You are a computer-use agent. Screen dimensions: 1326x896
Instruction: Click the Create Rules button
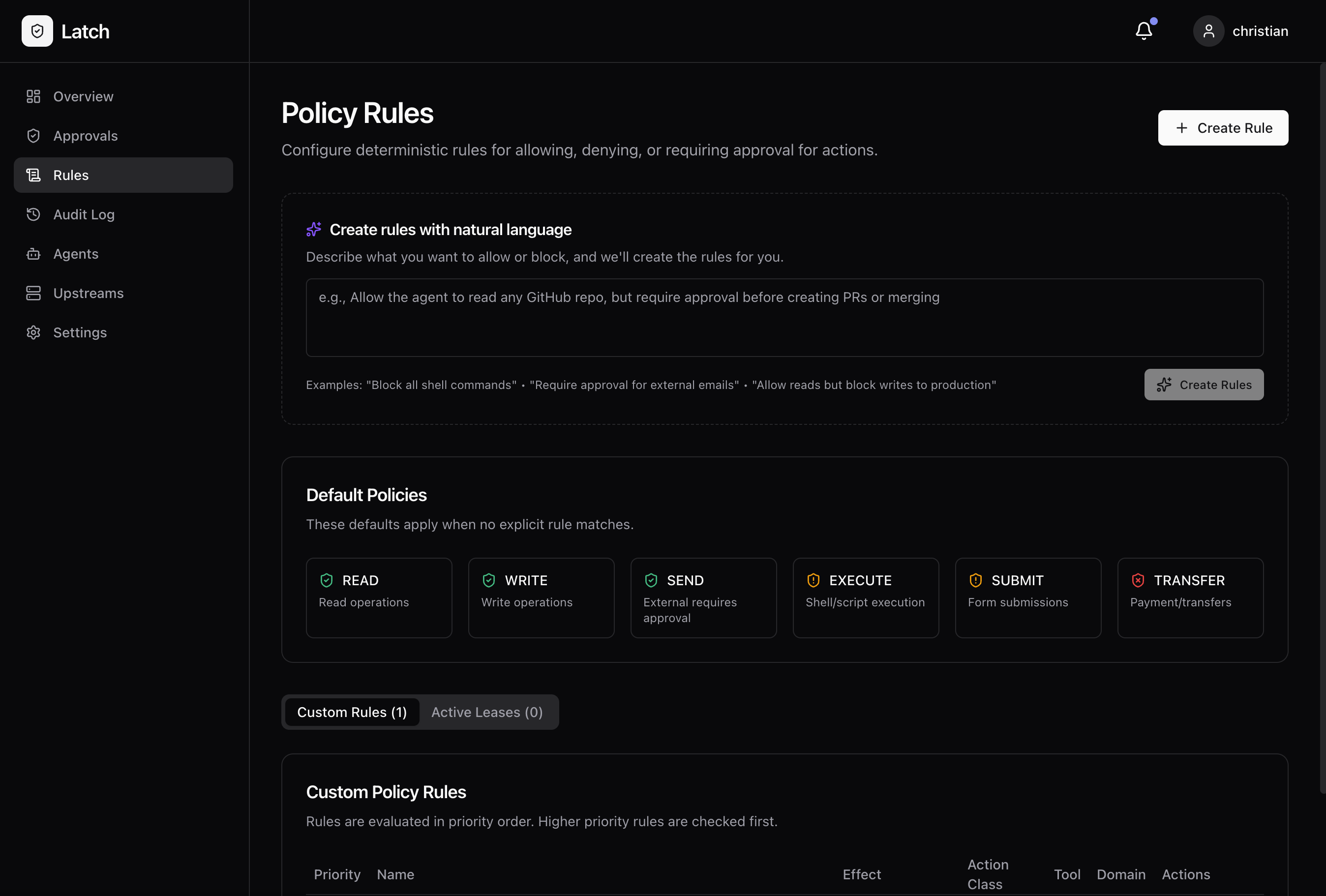click(1204, 385)
